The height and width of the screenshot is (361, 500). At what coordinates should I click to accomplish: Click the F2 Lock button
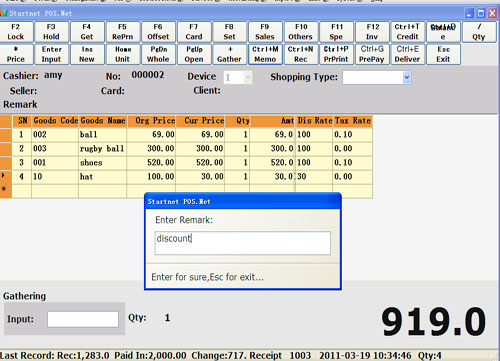coord(16,32)
